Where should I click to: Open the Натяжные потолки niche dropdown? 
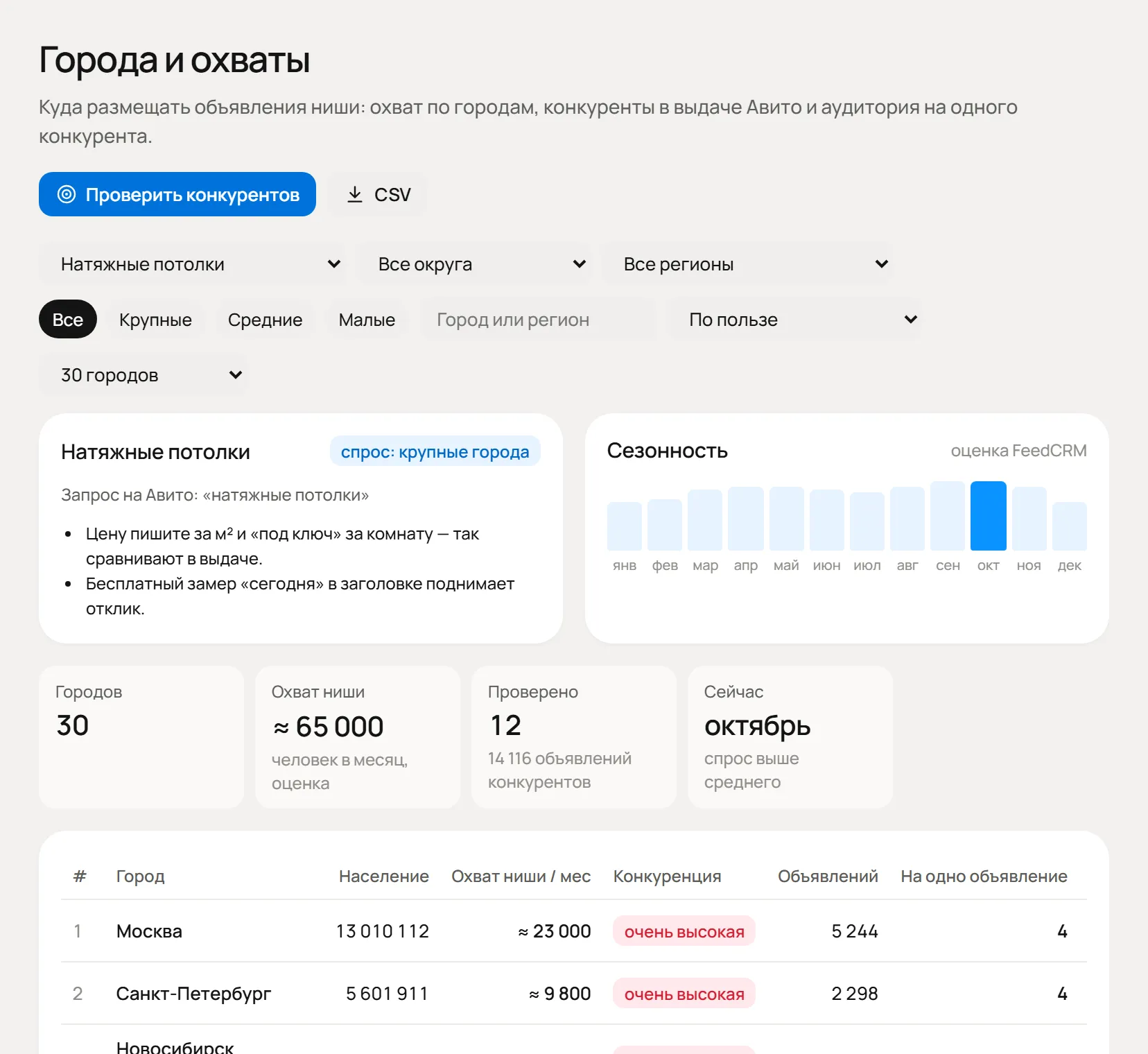(193, 263)
